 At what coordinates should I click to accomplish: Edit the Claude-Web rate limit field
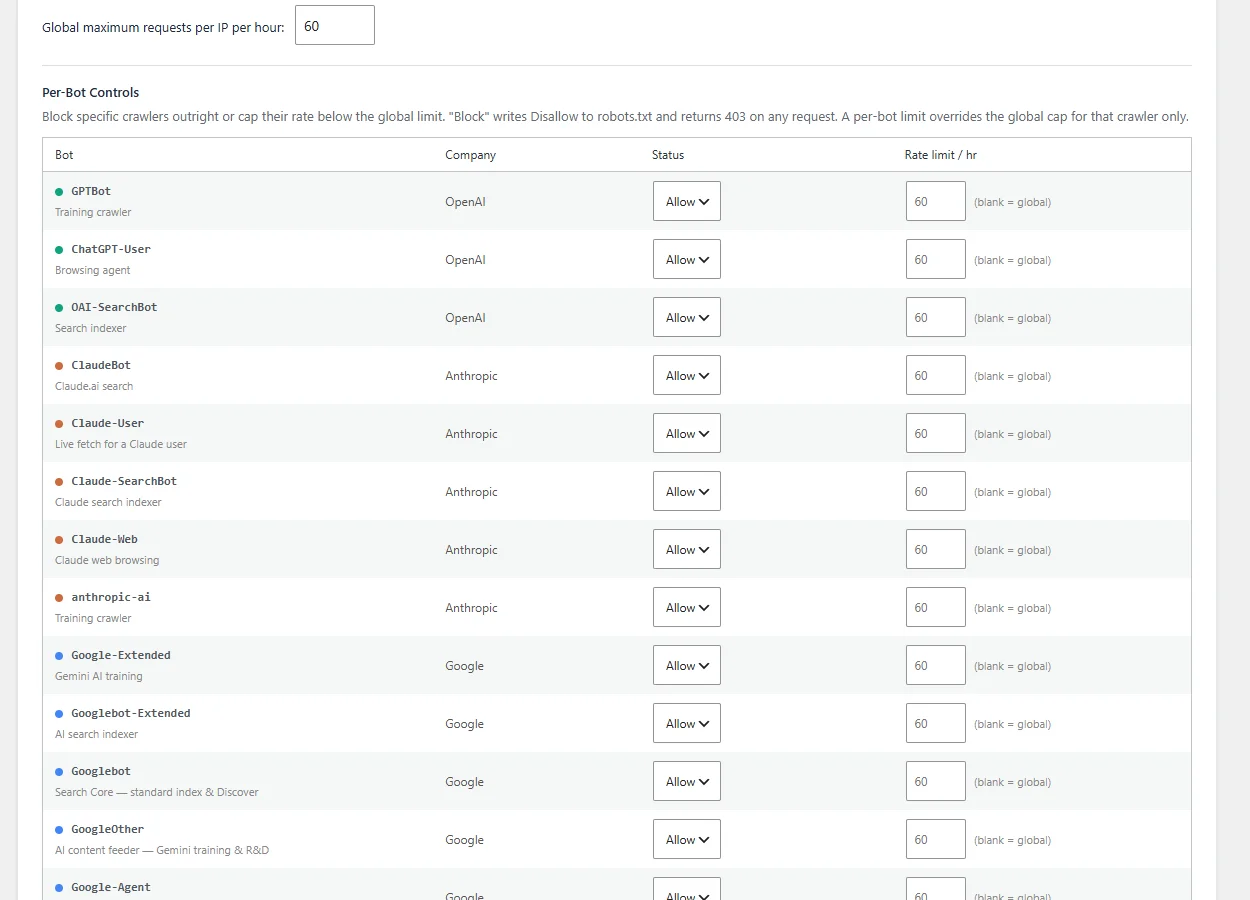pyautogui.click(x=936, y=549)
